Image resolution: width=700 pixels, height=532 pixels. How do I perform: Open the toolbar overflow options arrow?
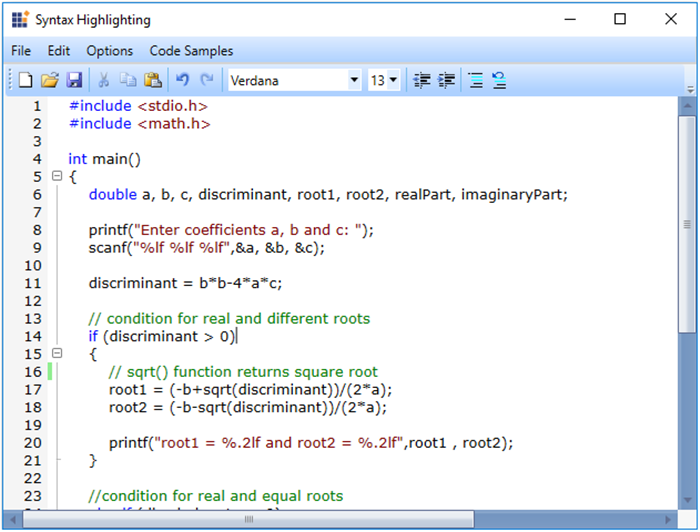(689, 87)
